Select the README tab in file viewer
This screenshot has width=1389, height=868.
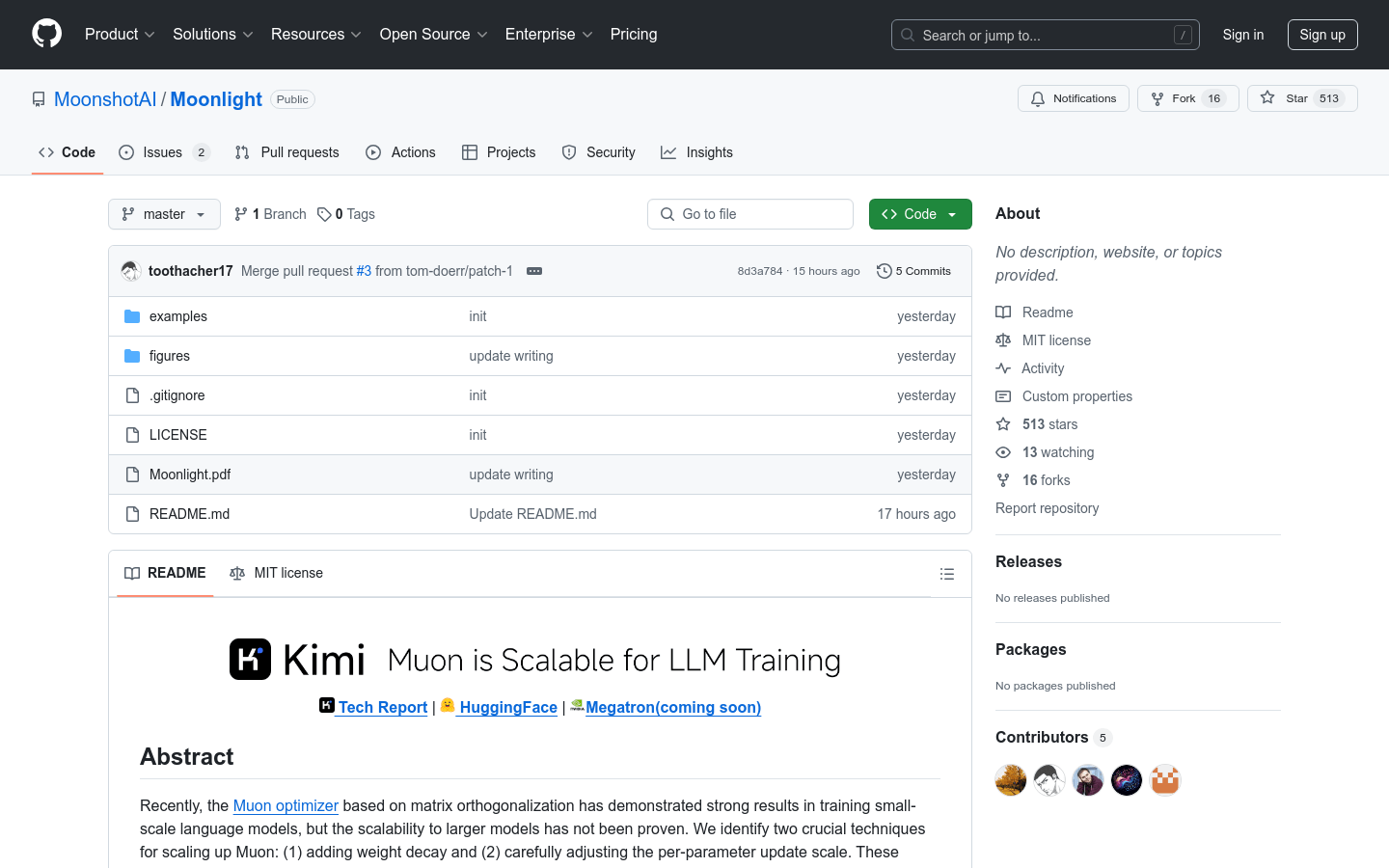click(x=165, y=573)
